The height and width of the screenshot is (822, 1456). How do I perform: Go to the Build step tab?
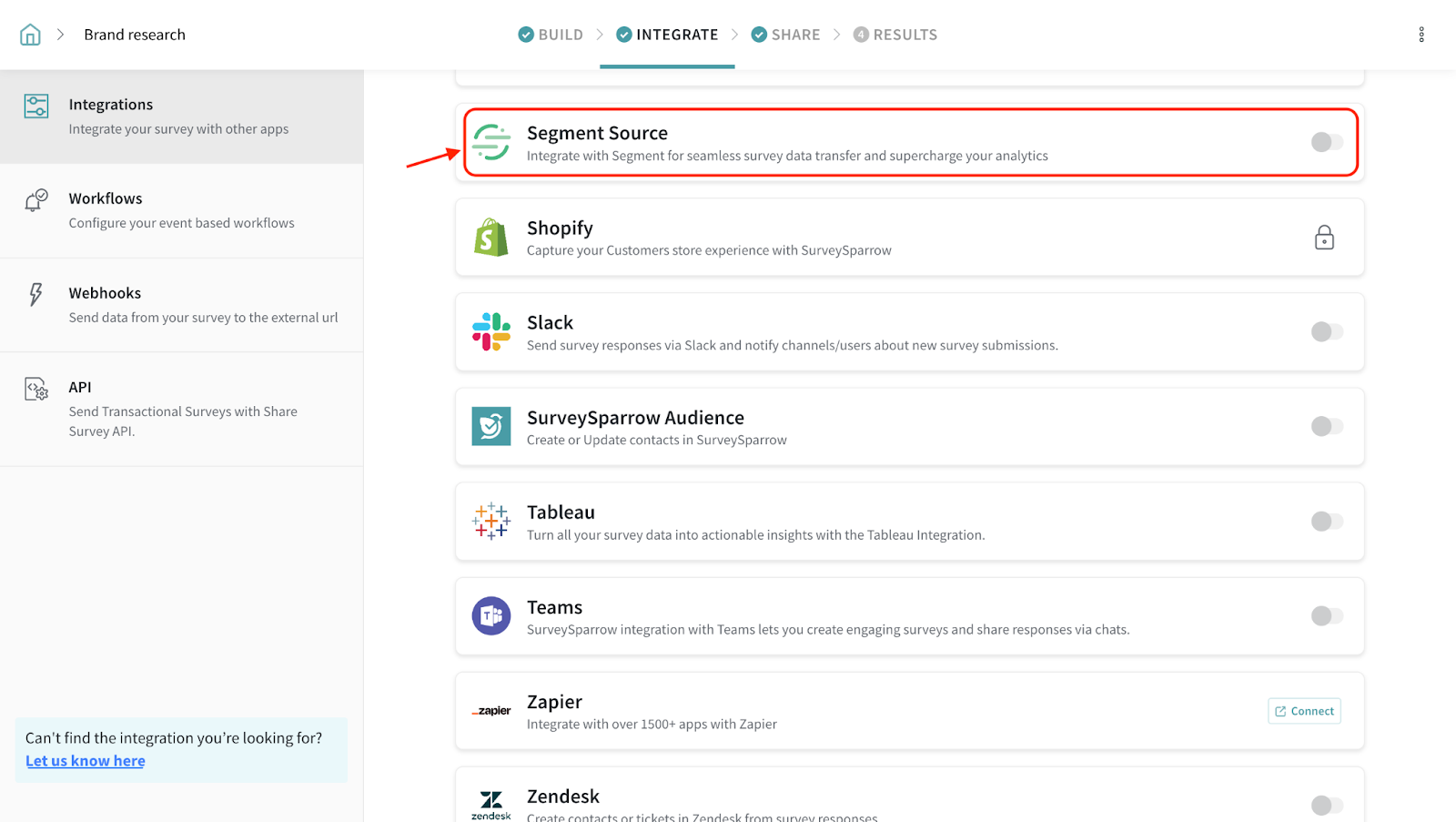(x=551, y=35)
